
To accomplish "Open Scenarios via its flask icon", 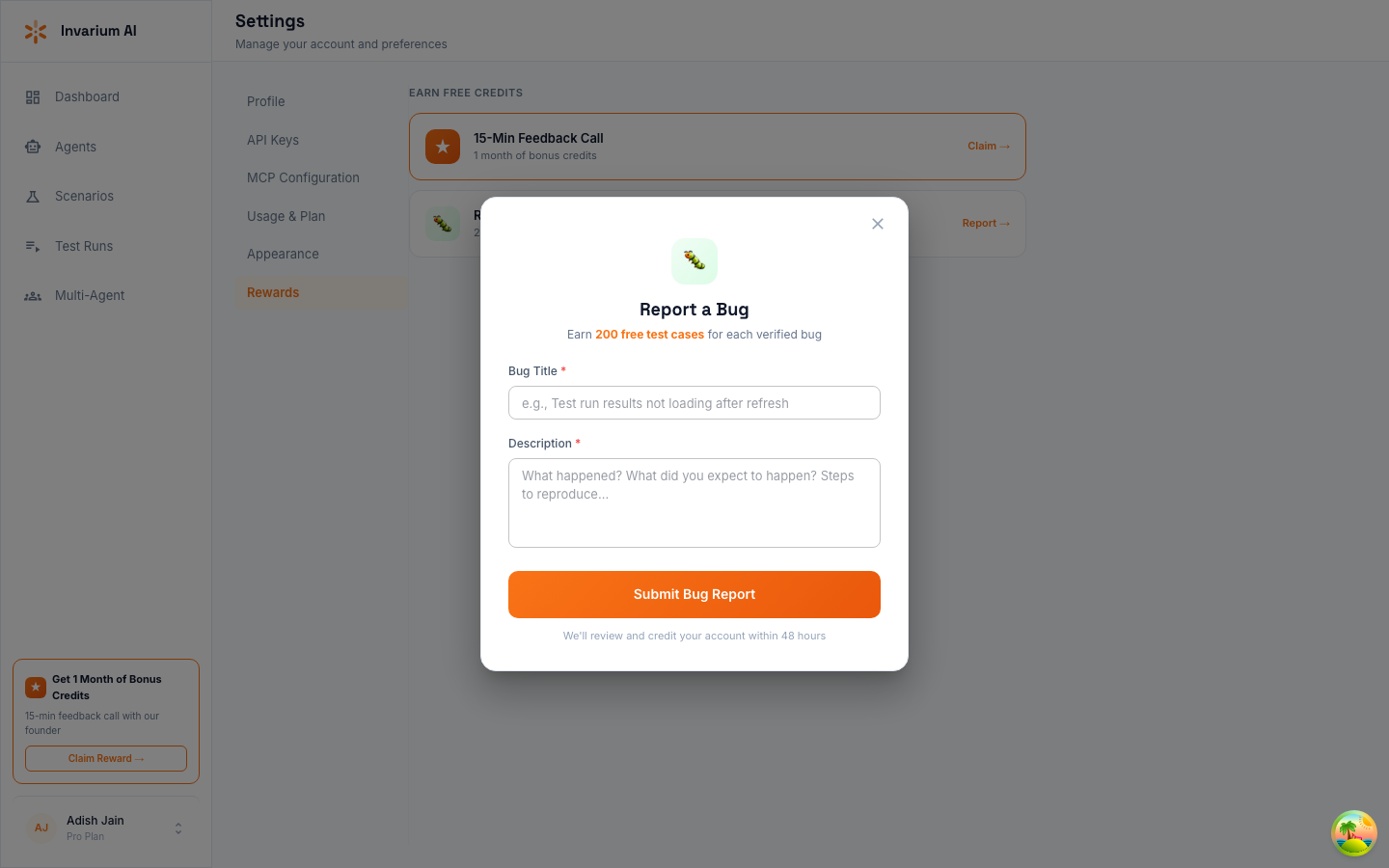I will coord(32,196).
